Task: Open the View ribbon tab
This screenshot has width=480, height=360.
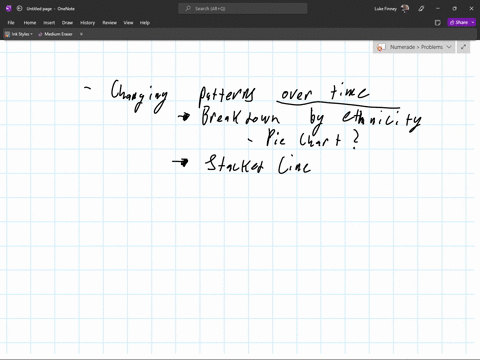Action: [x=128, y=23]
